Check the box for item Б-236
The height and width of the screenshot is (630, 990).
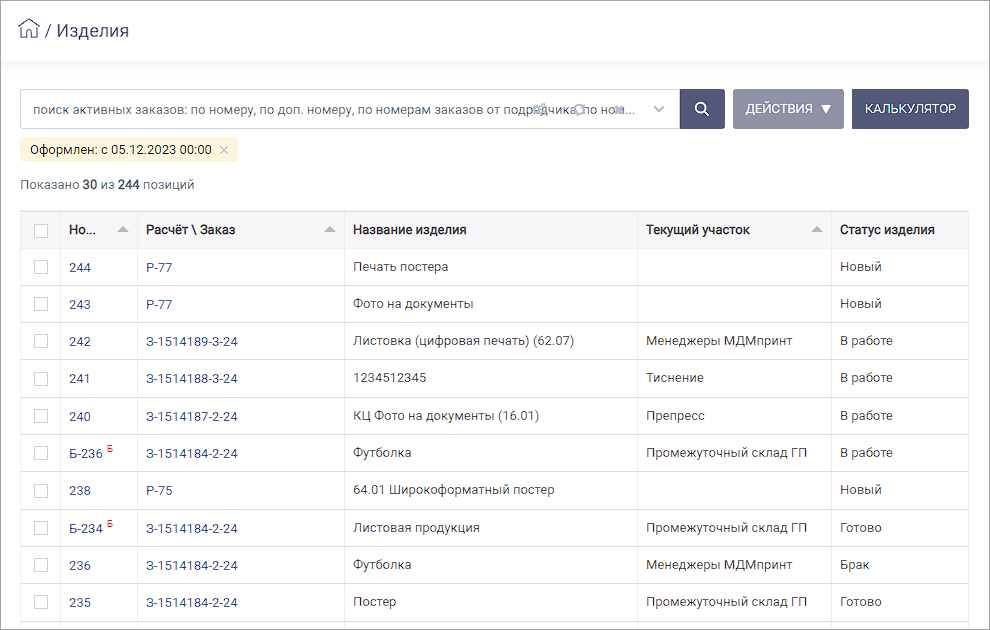point(41,453)
